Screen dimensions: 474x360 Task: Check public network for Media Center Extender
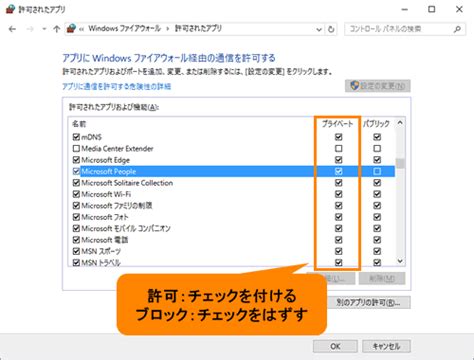coord(377,148)
